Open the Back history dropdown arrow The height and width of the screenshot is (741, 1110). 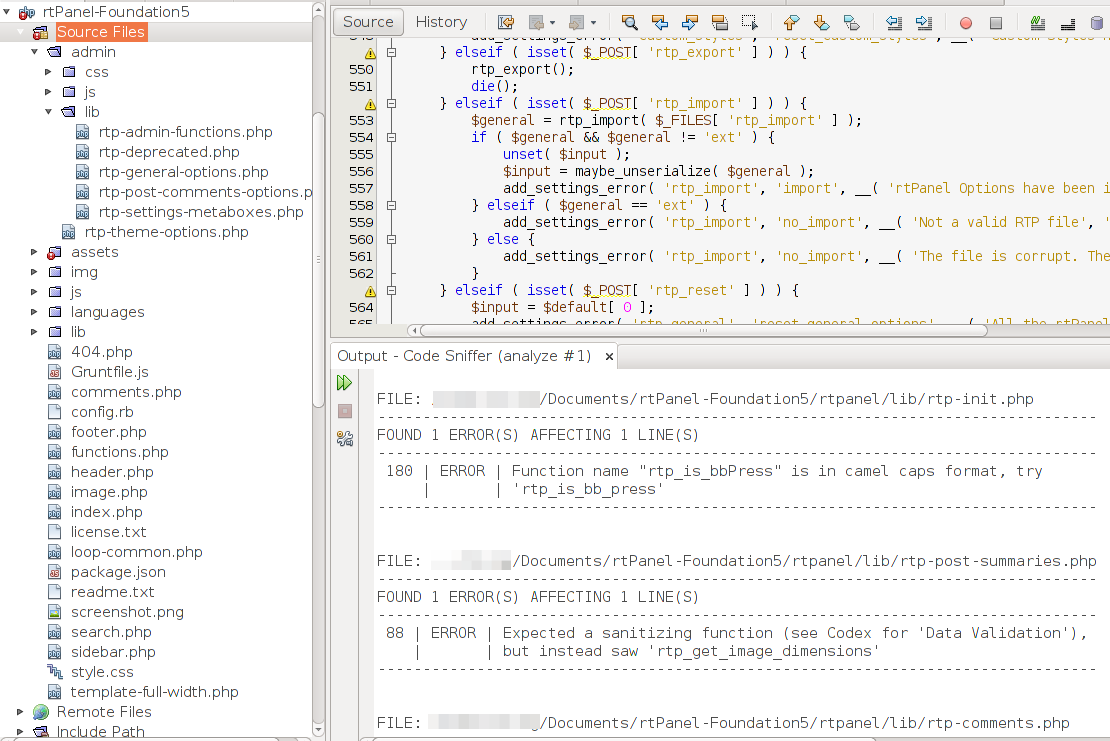tap(552, 23)
